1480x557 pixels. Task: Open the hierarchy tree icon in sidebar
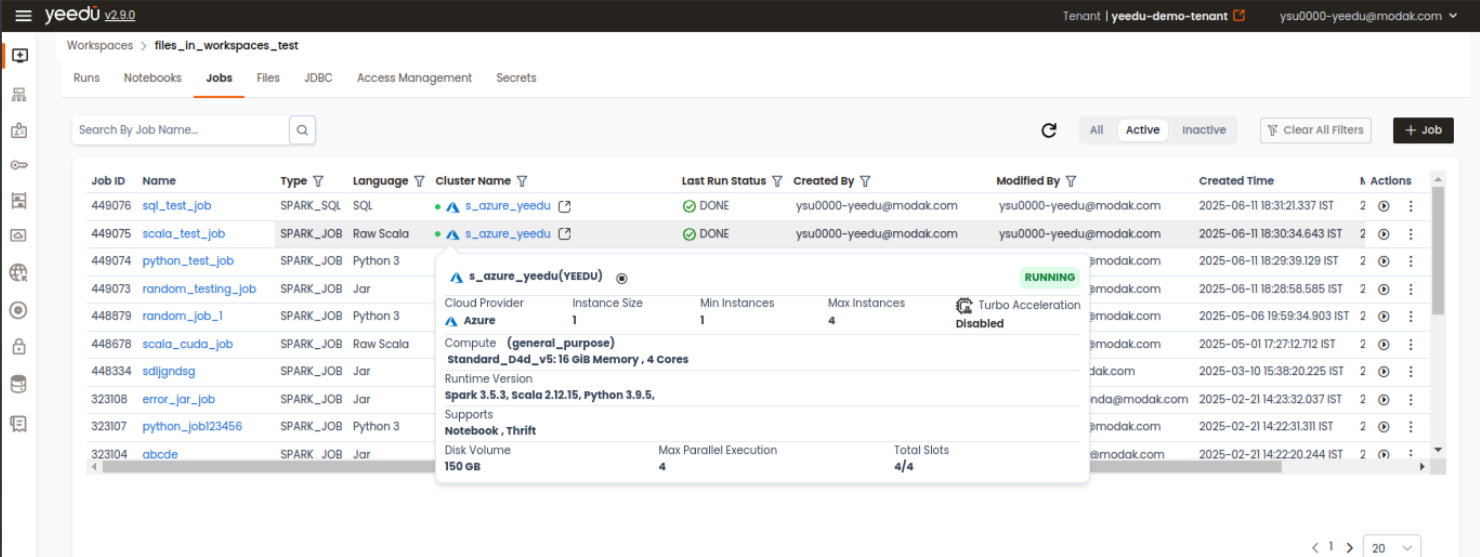[19, 95]
